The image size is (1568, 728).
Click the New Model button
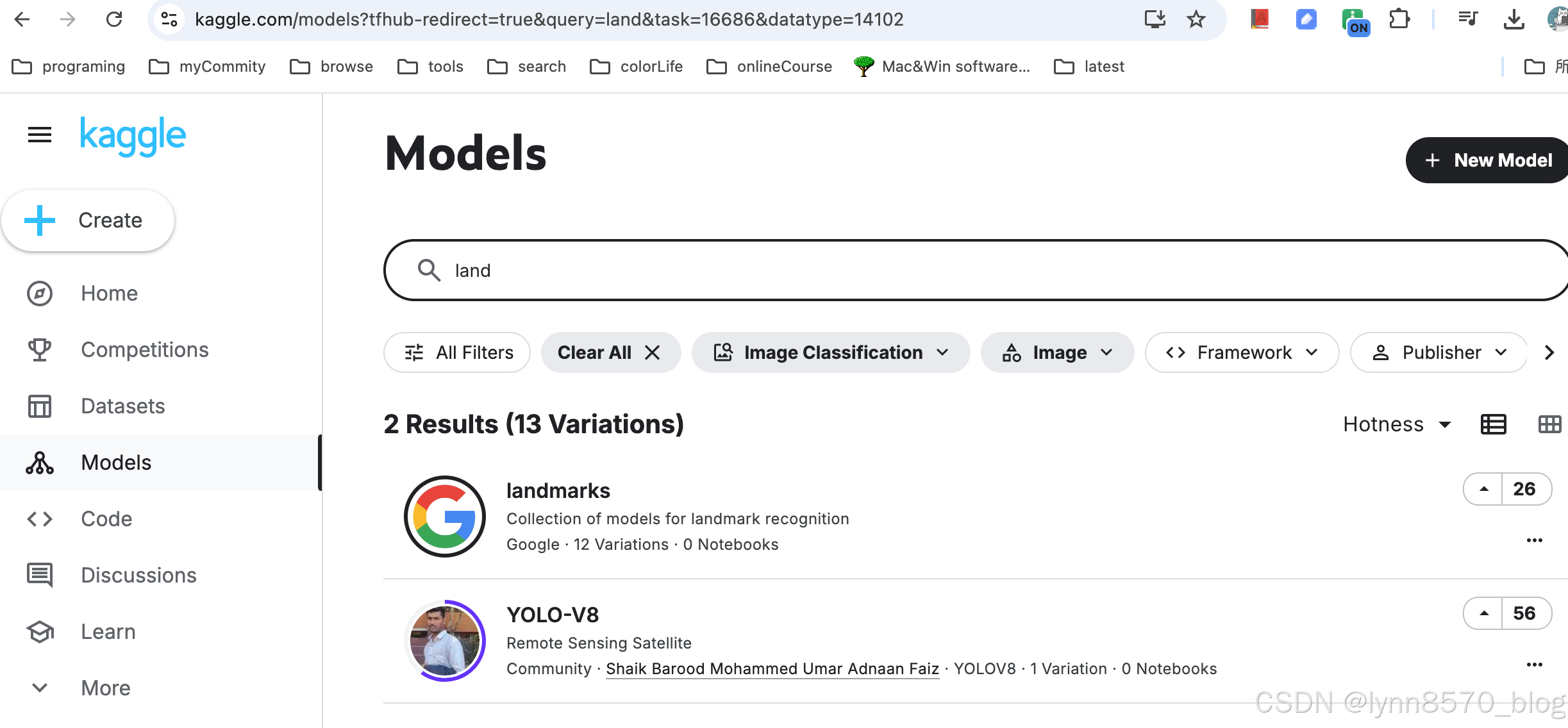pos(1487,160)
